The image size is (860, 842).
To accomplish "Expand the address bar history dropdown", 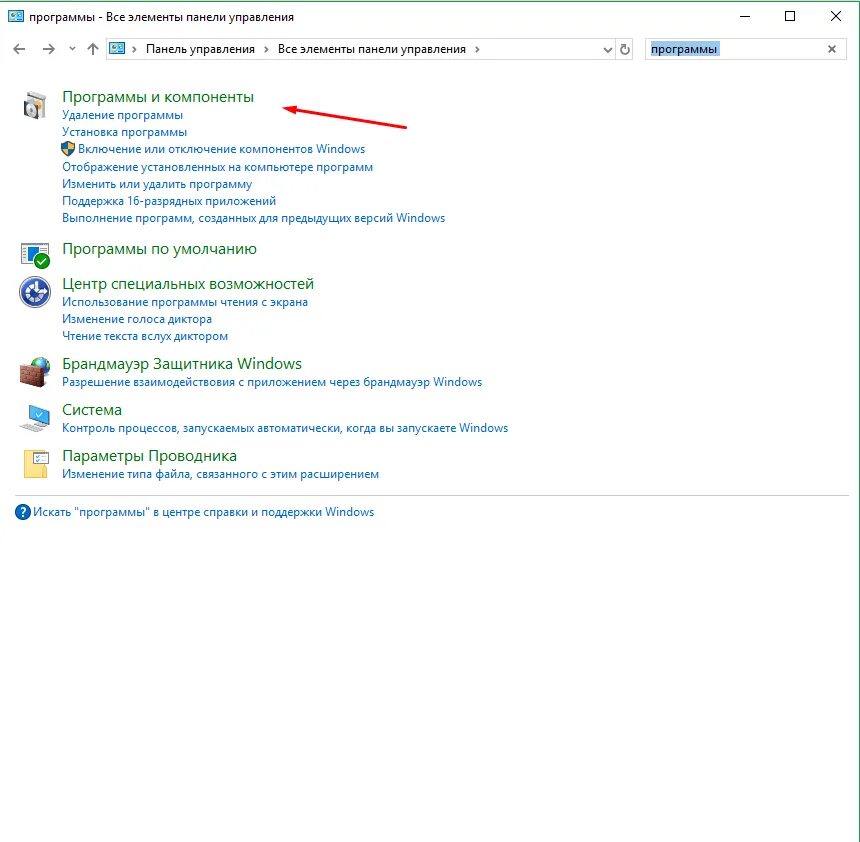I will pyautogui.click(x=607, y=49).
